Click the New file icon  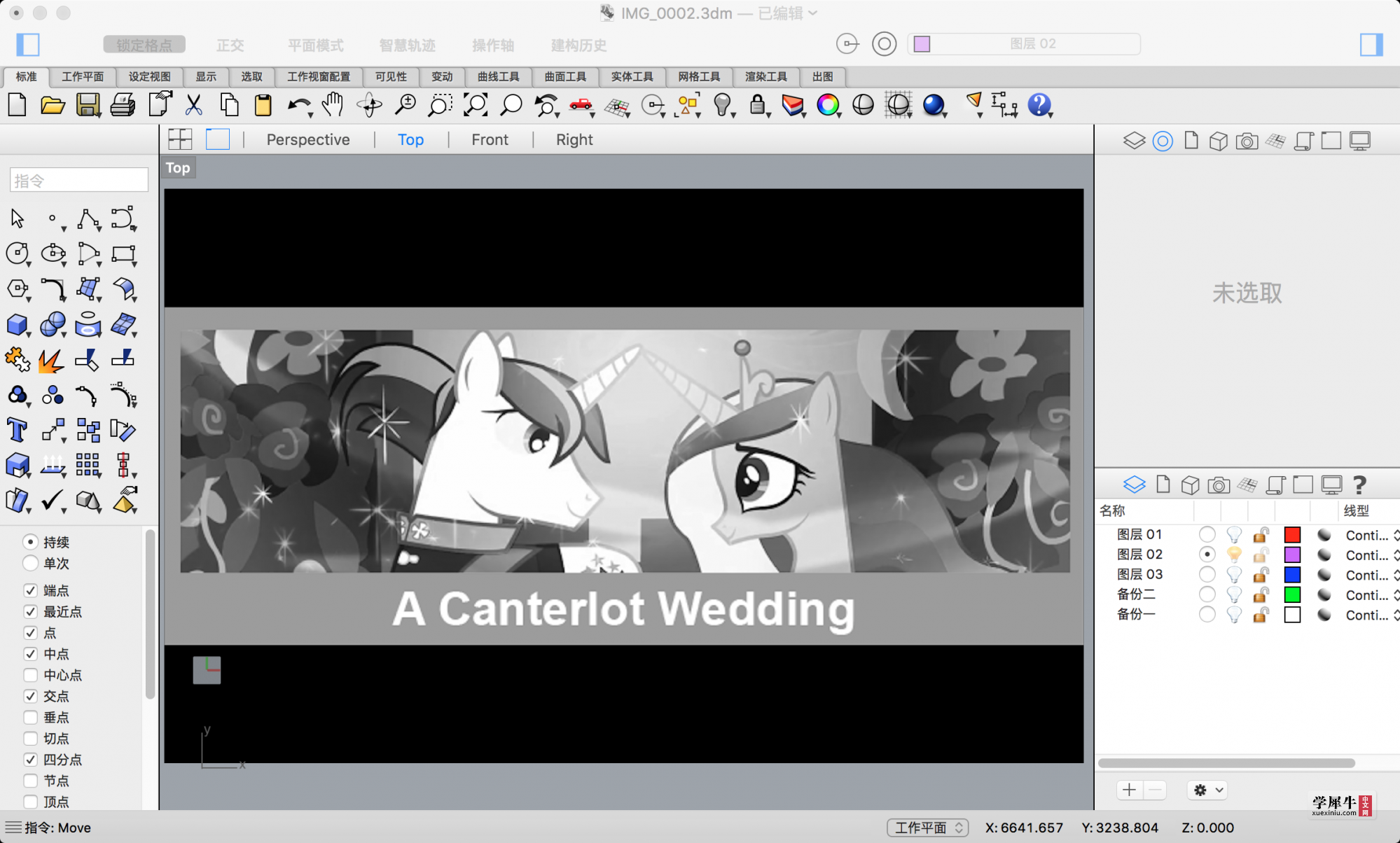click(x=18, y=105)
